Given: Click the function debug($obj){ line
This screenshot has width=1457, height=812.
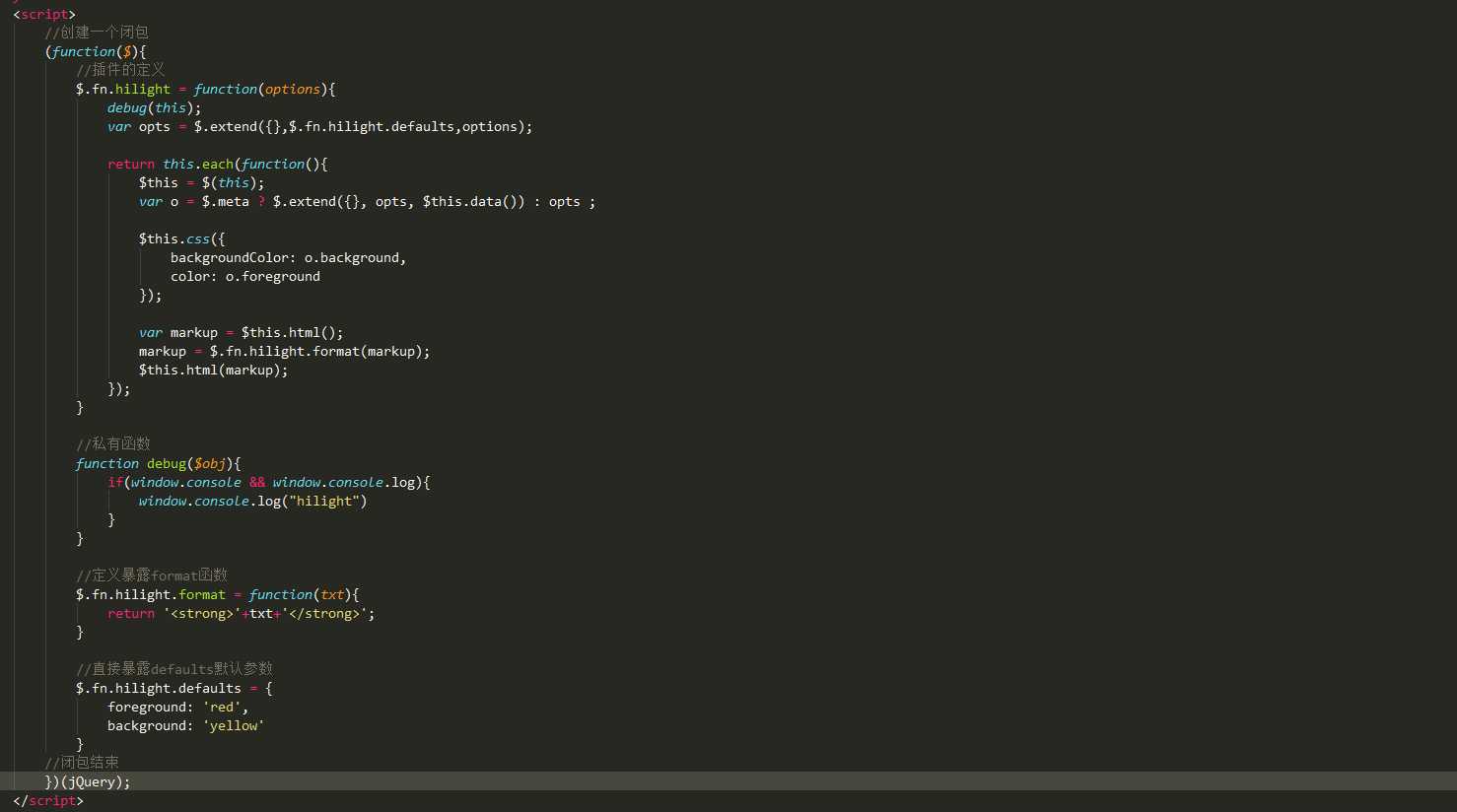Looking at the screenshot, I should (159, 463).
